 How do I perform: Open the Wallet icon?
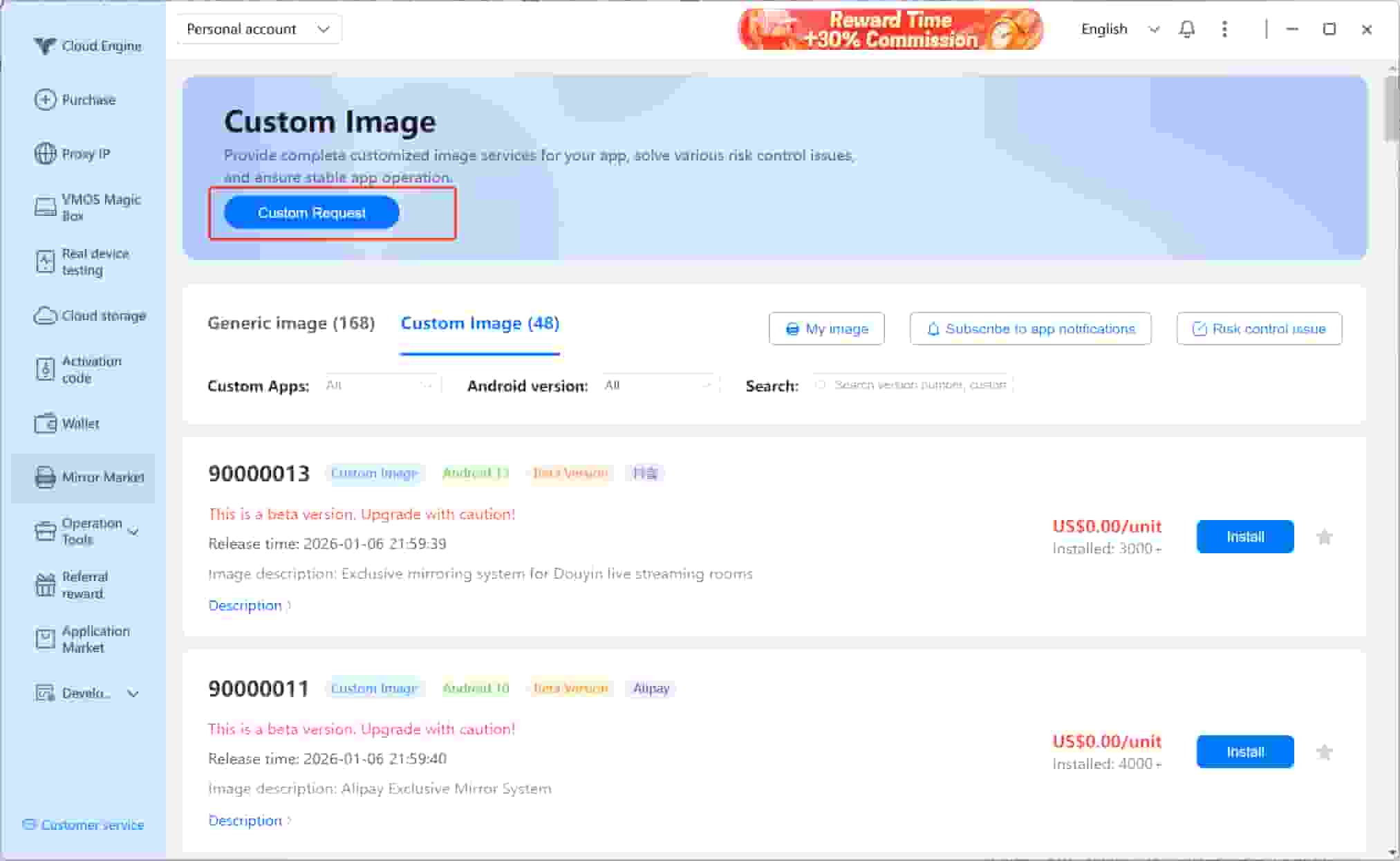point(45,423)
